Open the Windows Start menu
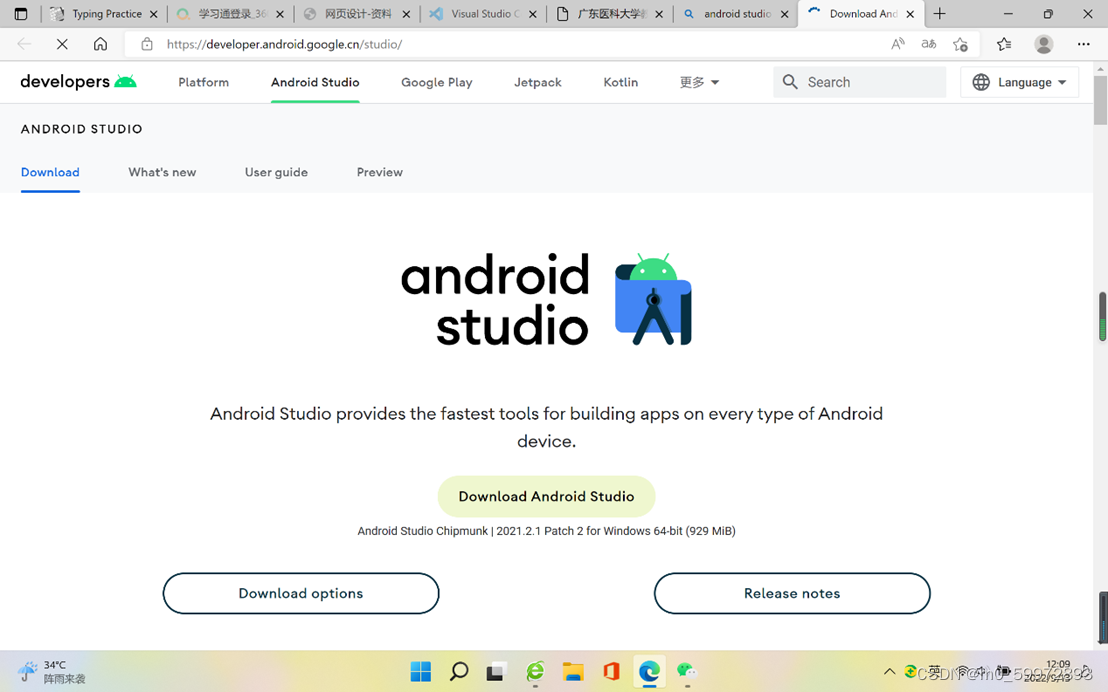The width and height of the screenshot is (1108, 692). pyautogui.click(x=420, y=671)
